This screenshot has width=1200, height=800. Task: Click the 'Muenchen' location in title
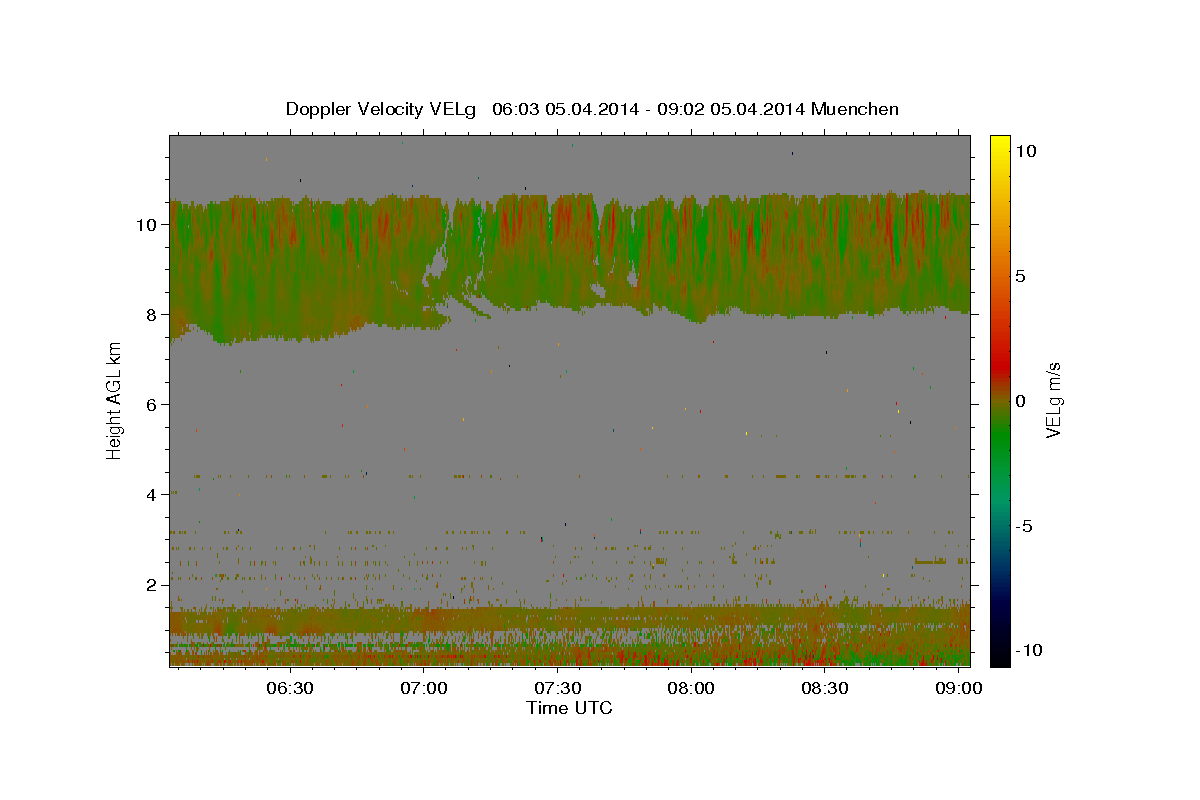pos(855,109)
